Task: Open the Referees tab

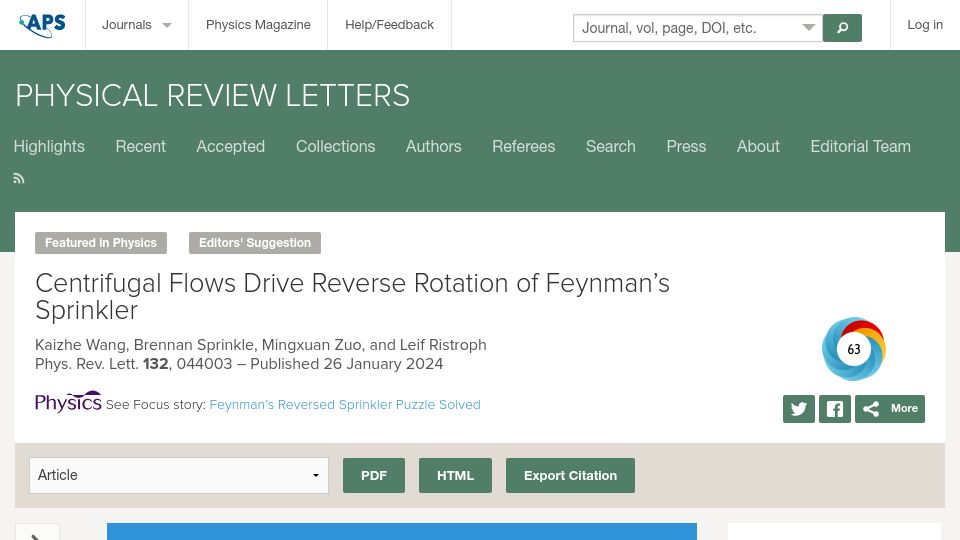Action: coord(523,146)
